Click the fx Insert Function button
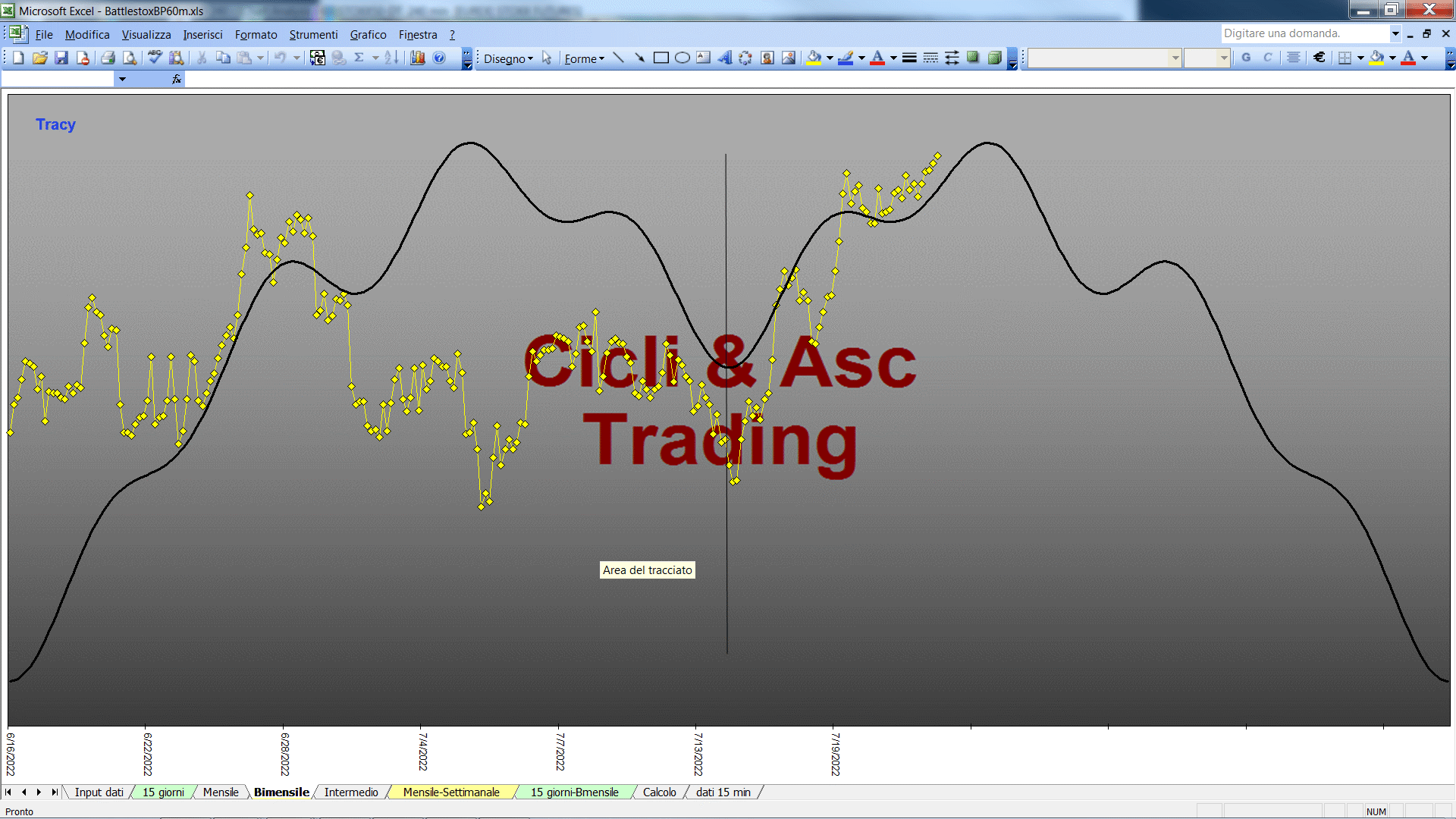This screenshot has height=819, width=1456. [x=177, y=79]
